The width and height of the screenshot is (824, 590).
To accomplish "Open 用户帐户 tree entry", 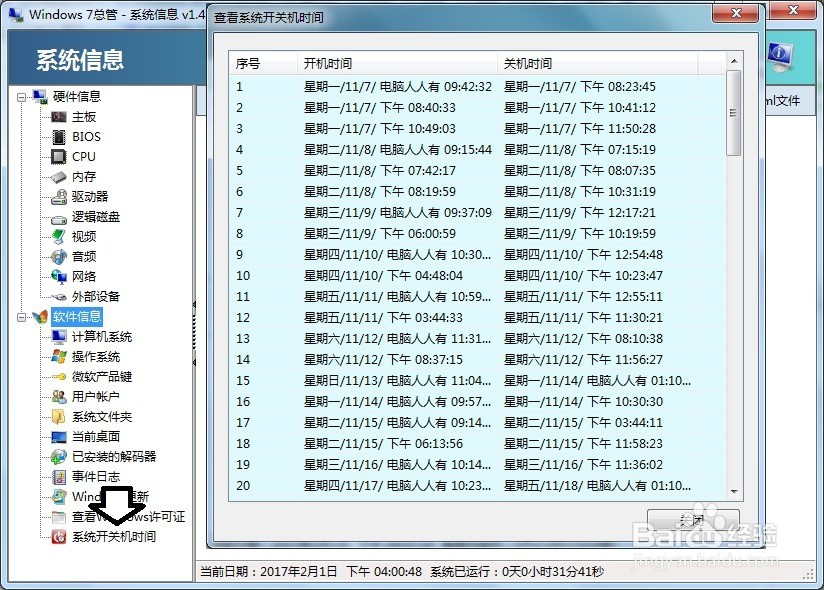I will (x=96, y=397).
